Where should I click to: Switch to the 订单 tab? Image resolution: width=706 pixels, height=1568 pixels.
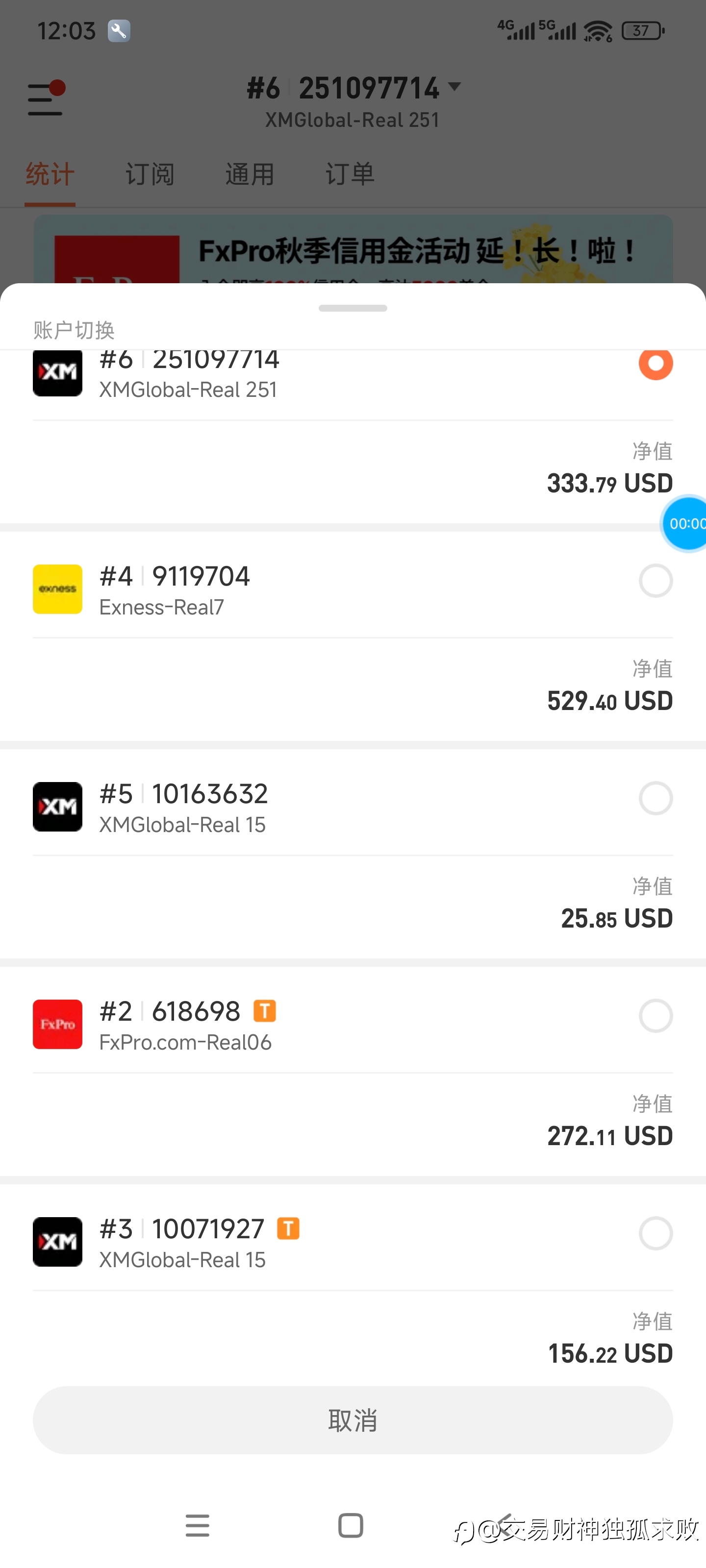tap(350, 174)
